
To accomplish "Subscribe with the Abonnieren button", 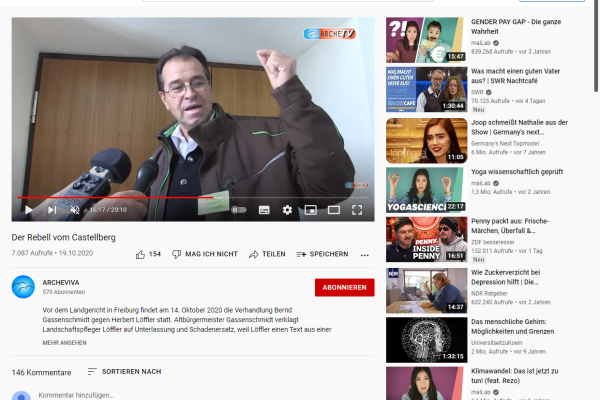I will [344, 287].
